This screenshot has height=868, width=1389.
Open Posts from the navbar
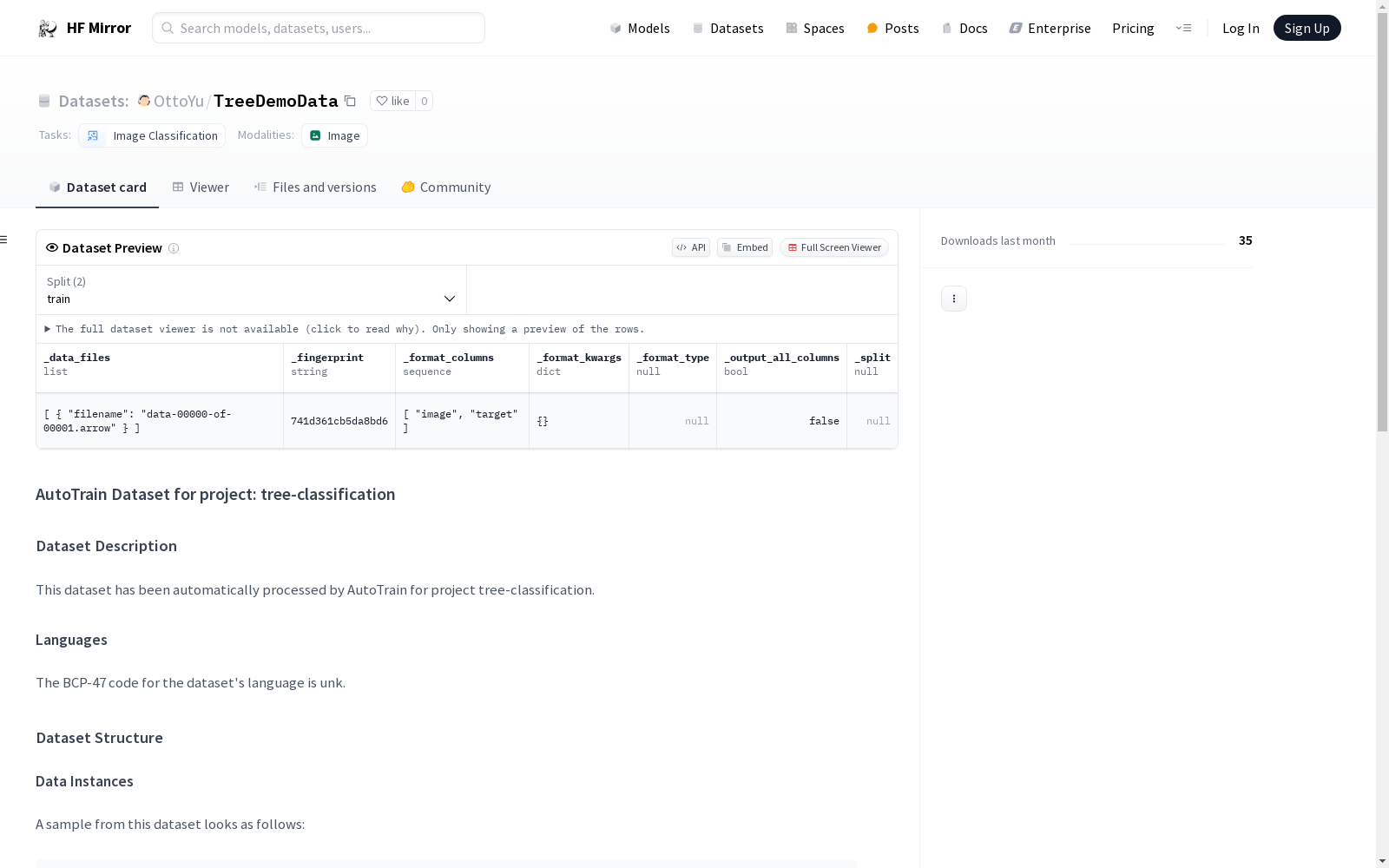tap(892, 28)
